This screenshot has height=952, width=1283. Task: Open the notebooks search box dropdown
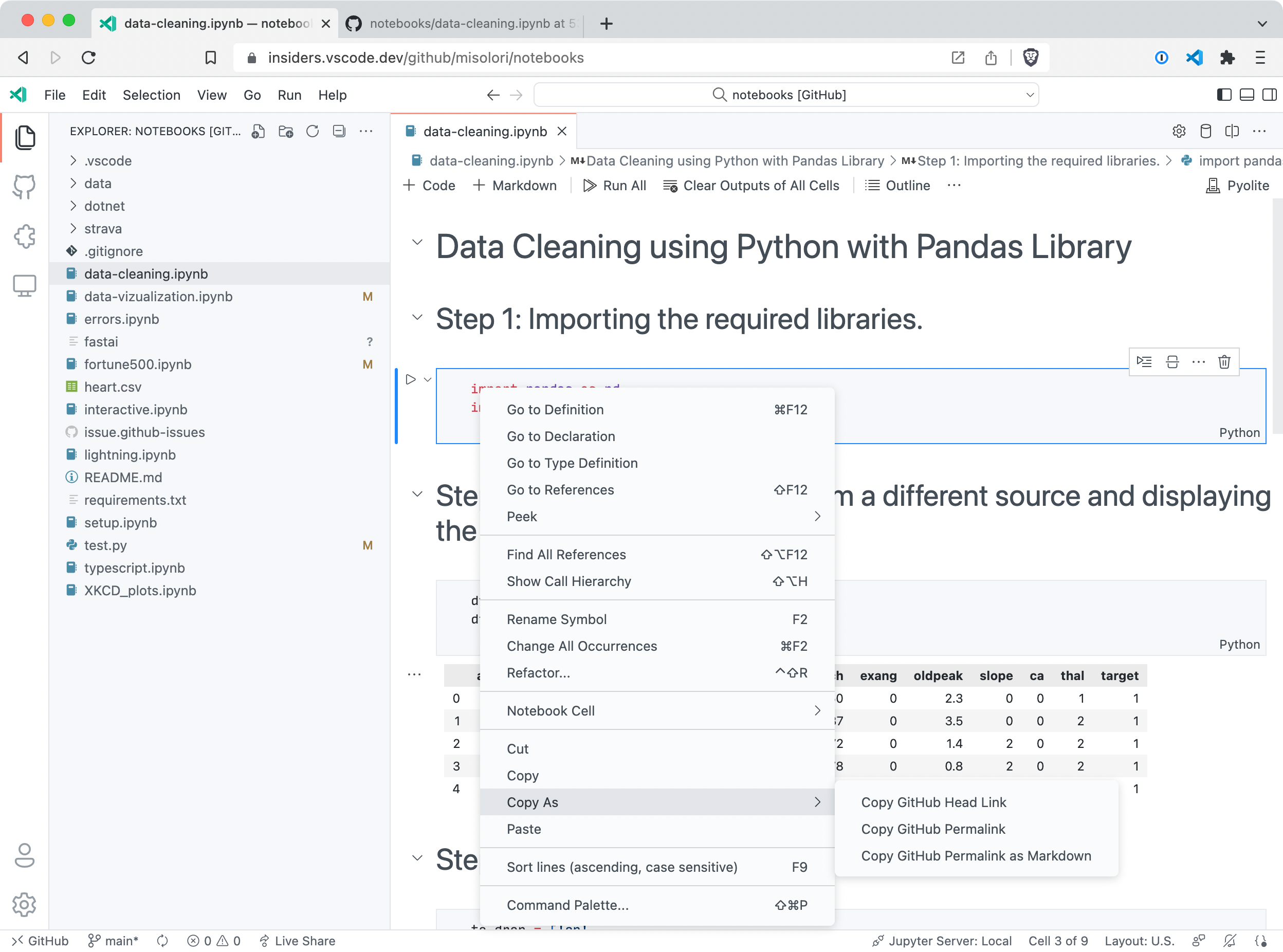[1030, 95]
